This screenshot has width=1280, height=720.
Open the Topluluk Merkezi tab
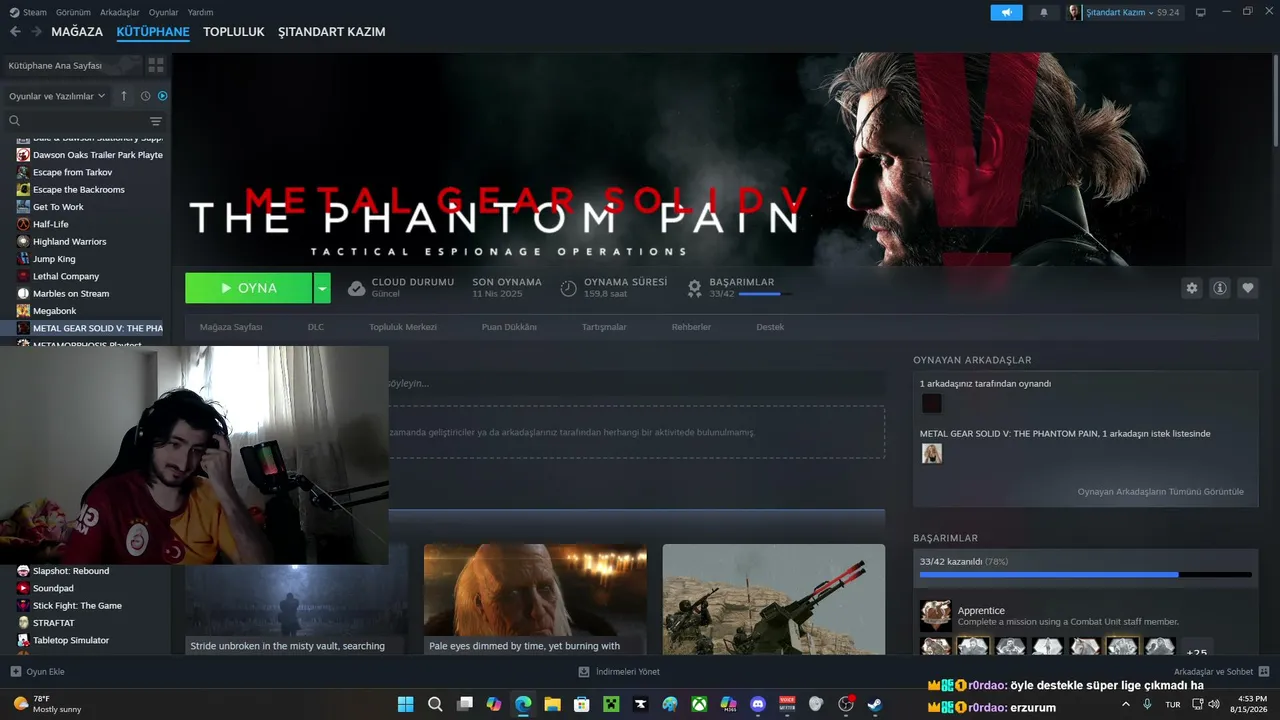point(403,327)
